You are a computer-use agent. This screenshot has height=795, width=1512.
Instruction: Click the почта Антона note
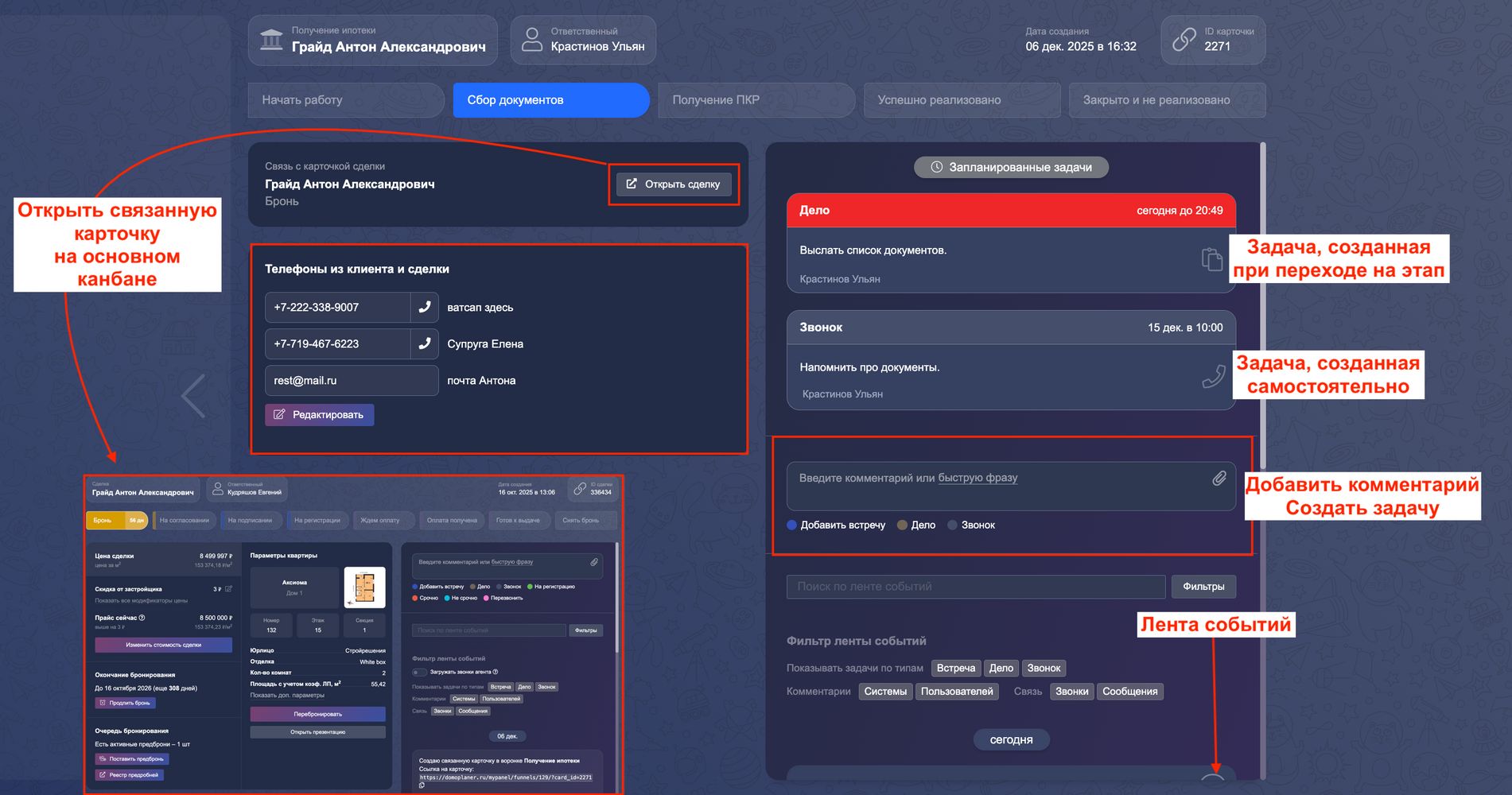(481, 380)
